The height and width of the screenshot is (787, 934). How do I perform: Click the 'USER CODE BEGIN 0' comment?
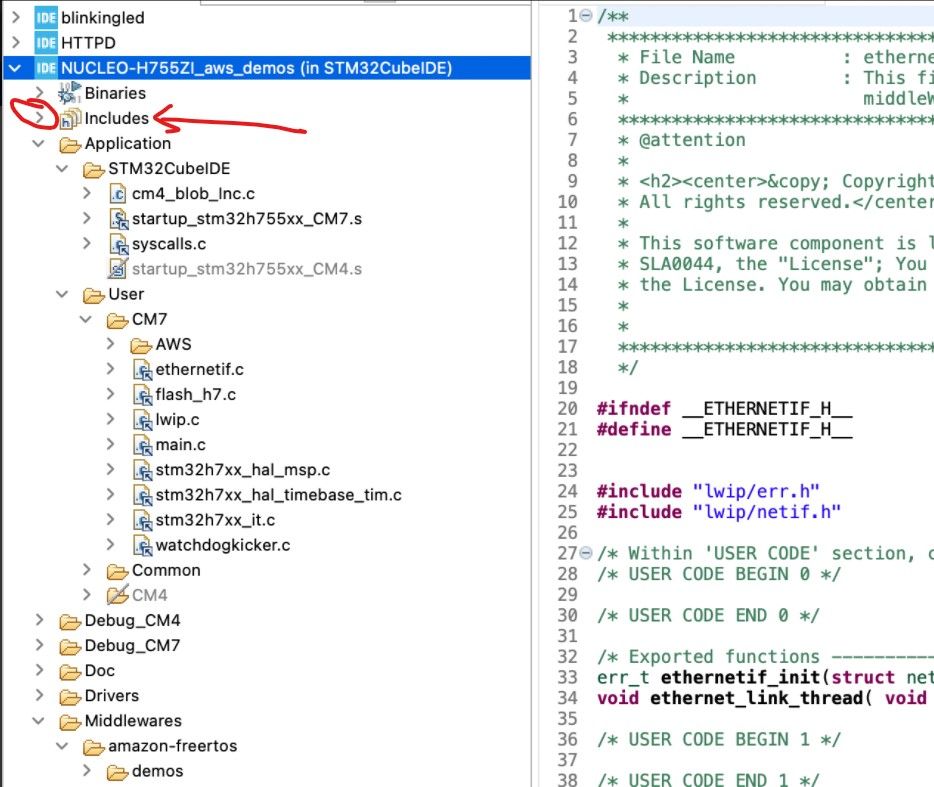[x=719, y=574]
